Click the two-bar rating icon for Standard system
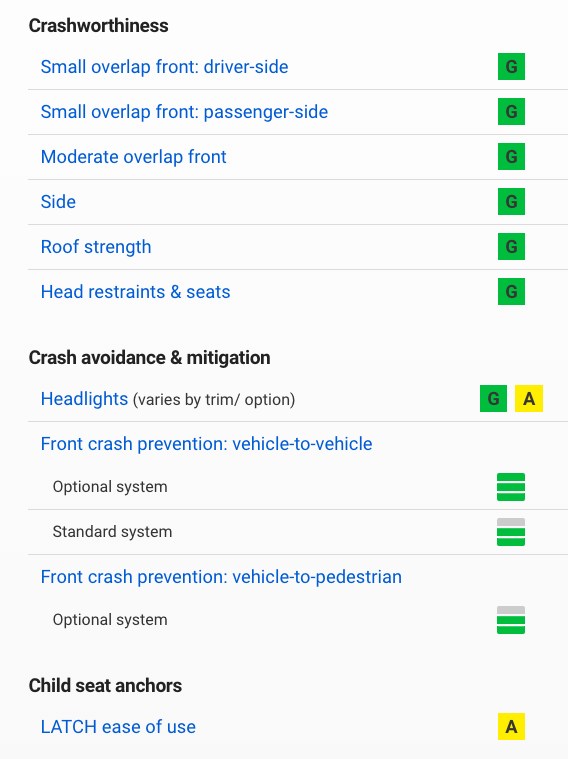 pyautogui.click(x=511, y=532)
